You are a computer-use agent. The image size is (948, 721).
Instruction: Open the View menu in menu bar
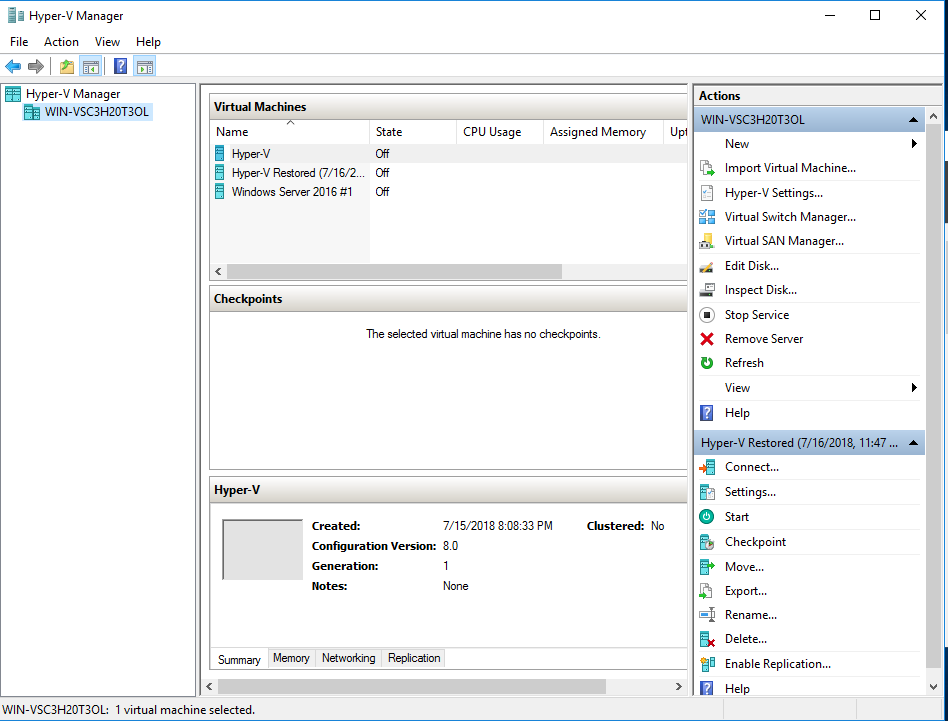point(107,42)
